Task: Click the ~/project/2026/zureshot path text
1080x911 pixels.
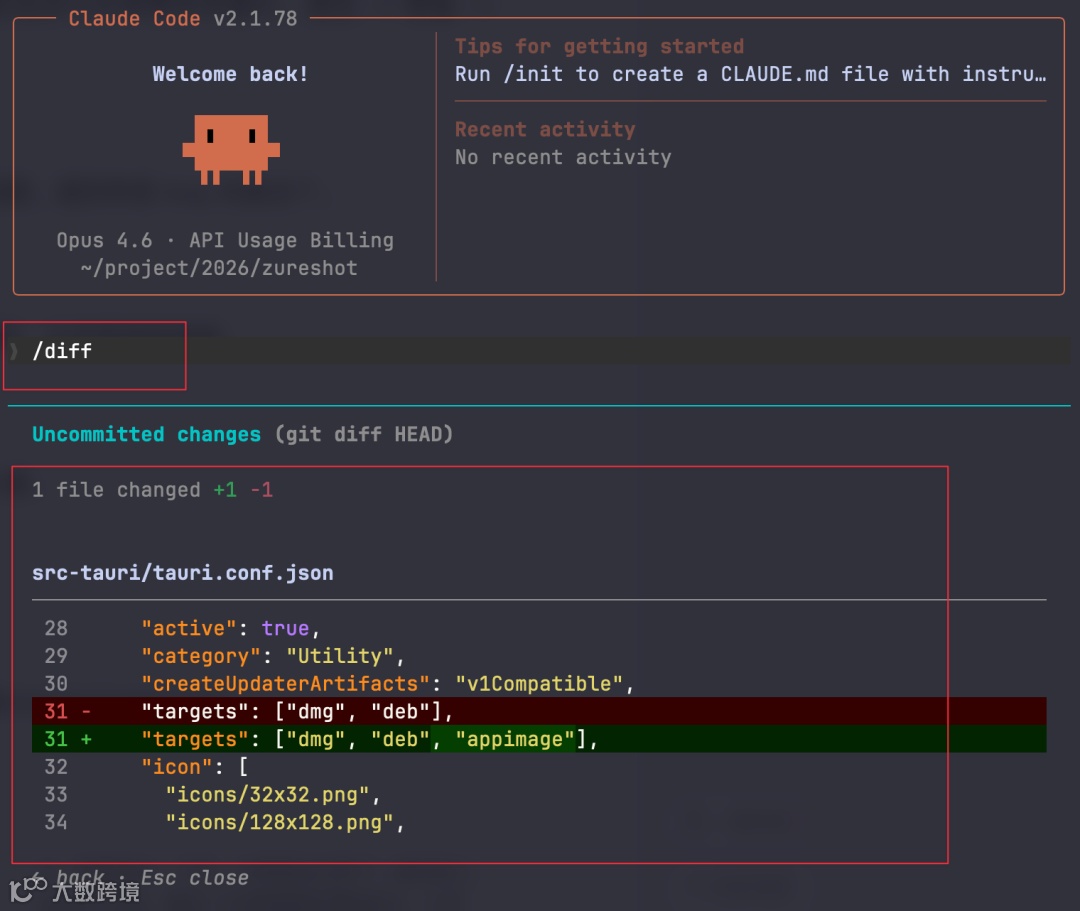Action: pos(218,268)
